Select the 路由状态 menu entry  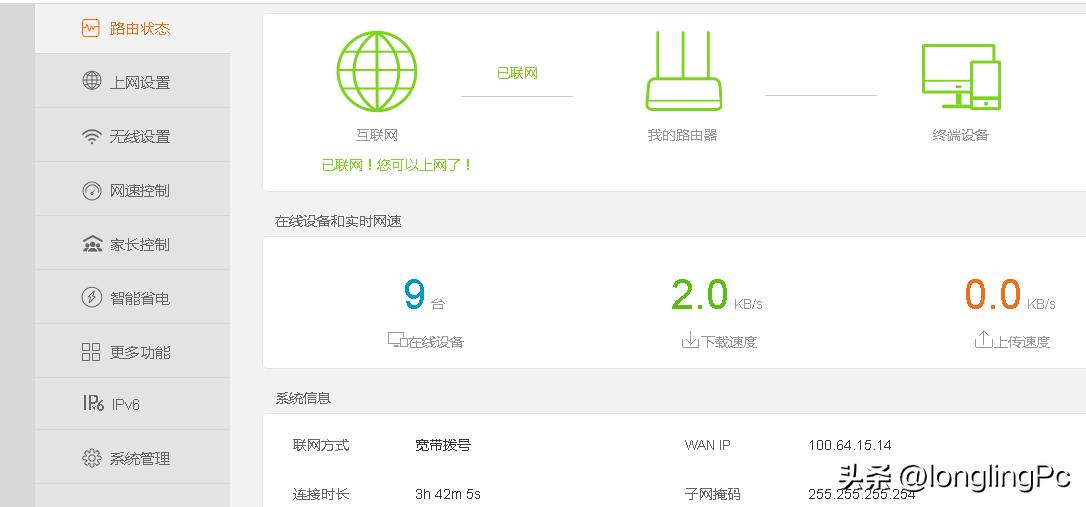[x=140, y=29]
